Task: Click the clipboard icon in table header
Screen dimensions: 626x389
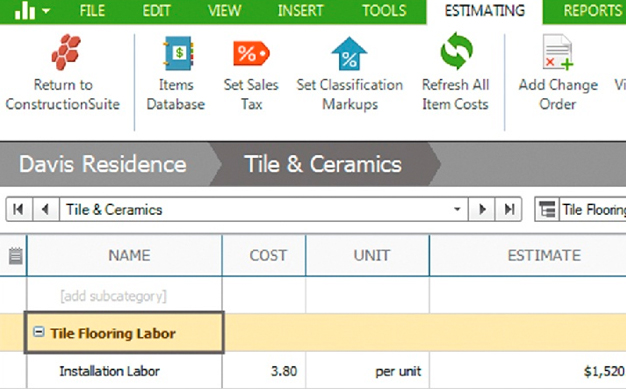Action: click(x=16, y=256)
